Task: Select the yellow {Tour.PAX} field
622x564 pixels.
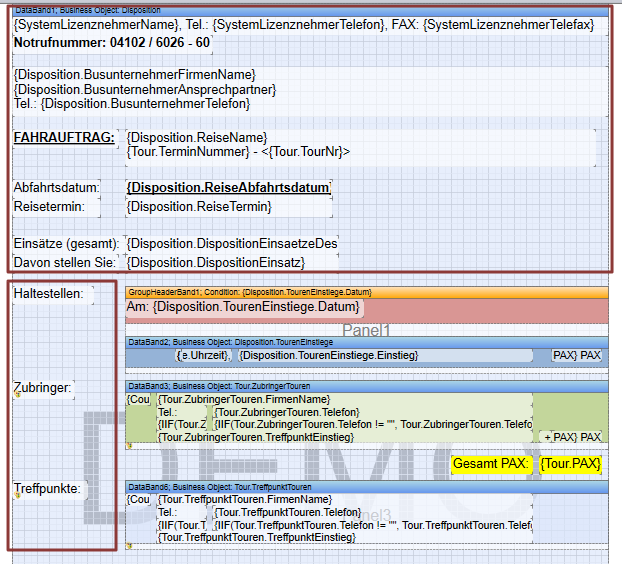Action: (x=571, y=464)
